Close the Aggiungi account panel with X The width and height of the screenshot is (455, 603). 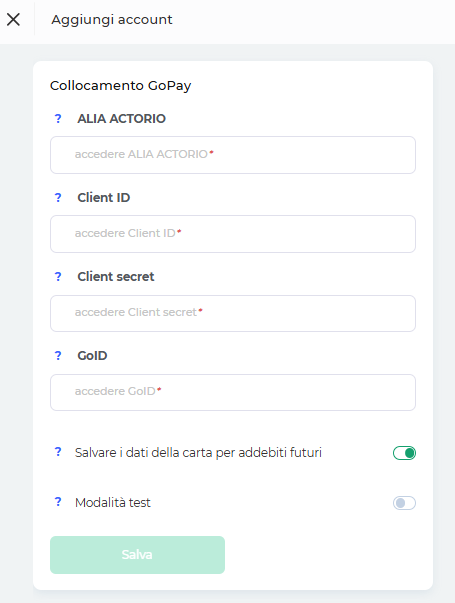pos(13,19)
